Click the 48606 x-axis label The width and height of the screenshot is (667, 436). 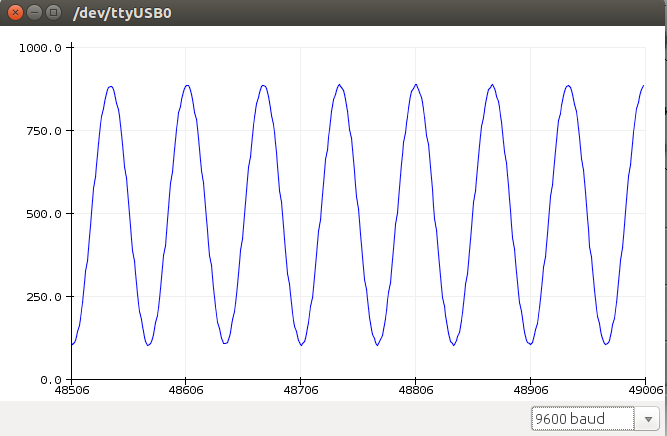pos(186,390)
